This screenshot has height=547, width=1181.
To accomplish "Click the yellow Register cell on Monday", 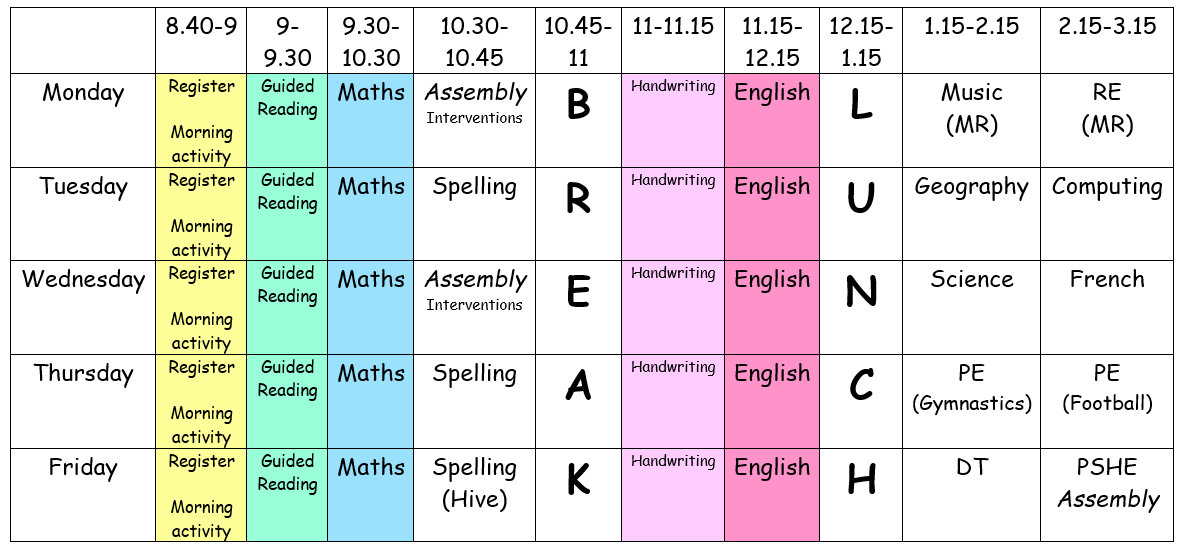I will pos(201,120).
